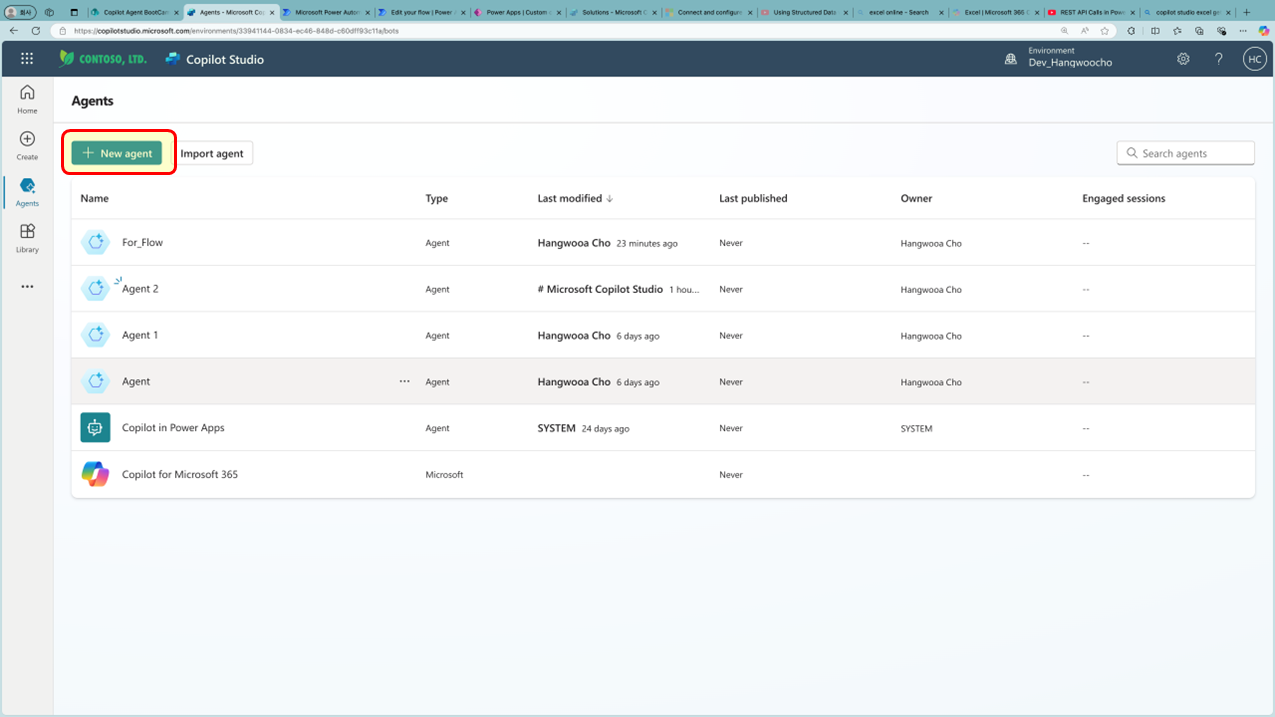This screenshot has height=717, width=1275.
Task: Click the Search agents field
Action: [x=1186, y=153]
